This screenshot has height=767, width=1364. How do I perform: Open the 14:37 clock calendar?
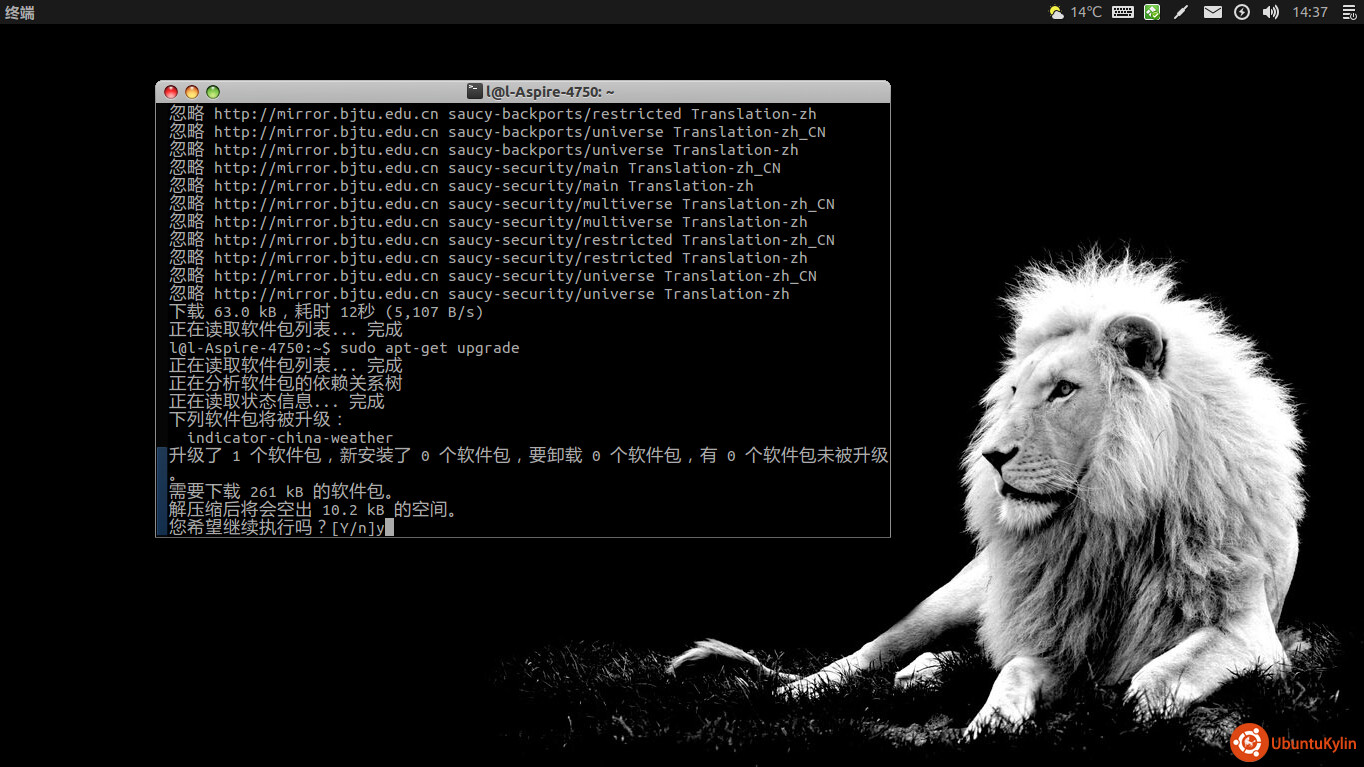[x=1309, y=12]
